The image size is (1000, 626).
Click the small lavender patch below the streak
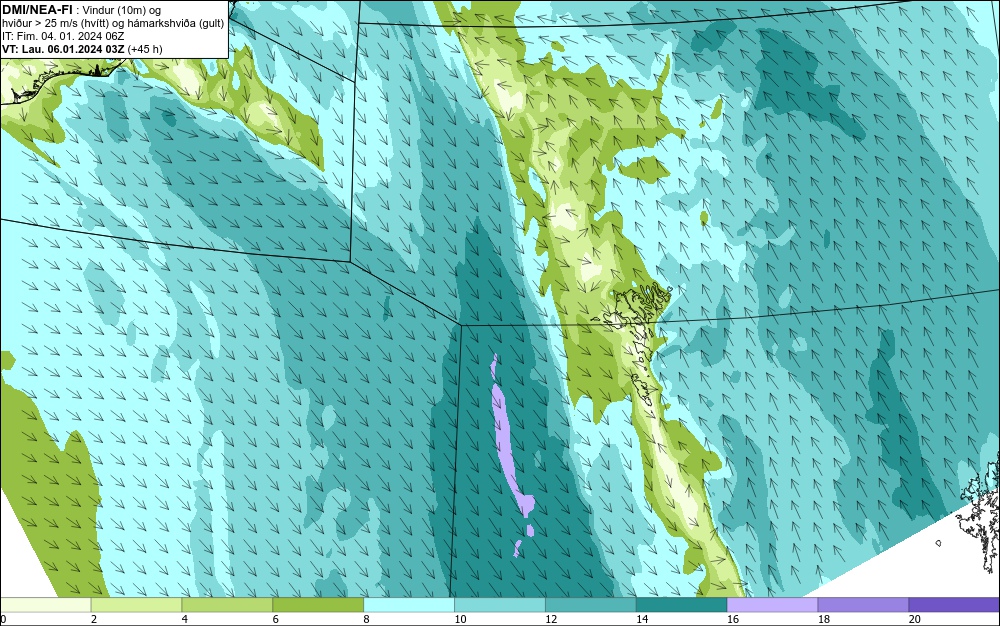point(529,530)
